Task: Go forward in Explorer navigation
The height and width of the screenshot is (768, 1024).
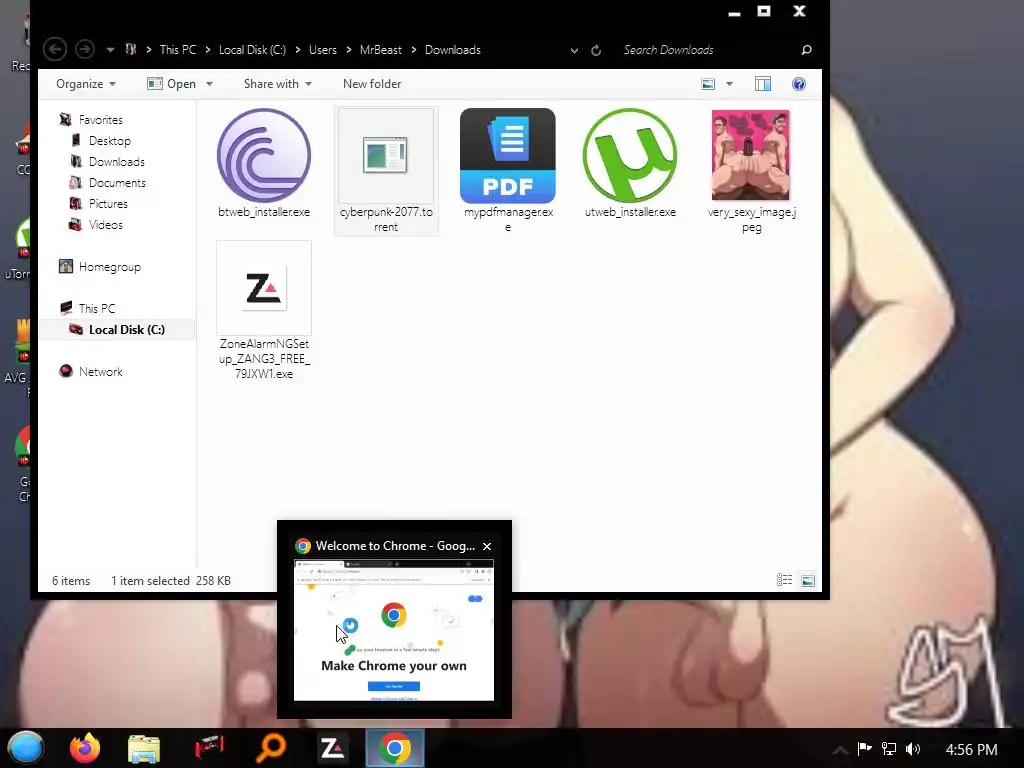Action: tap(85, 50)
